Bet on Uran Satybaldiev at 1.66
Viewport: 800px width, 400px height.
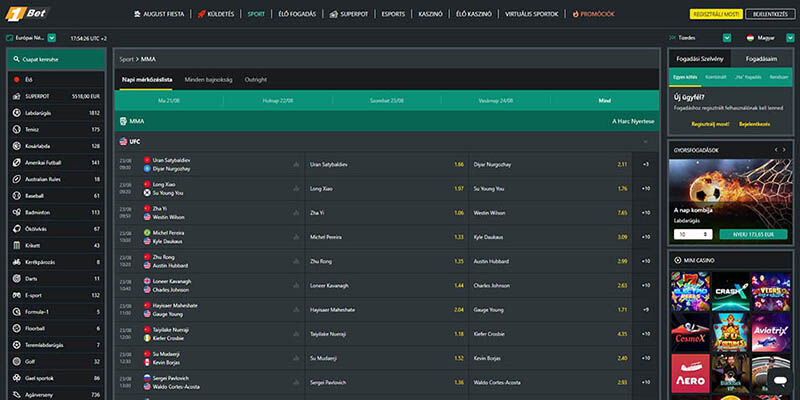[387, 164]
